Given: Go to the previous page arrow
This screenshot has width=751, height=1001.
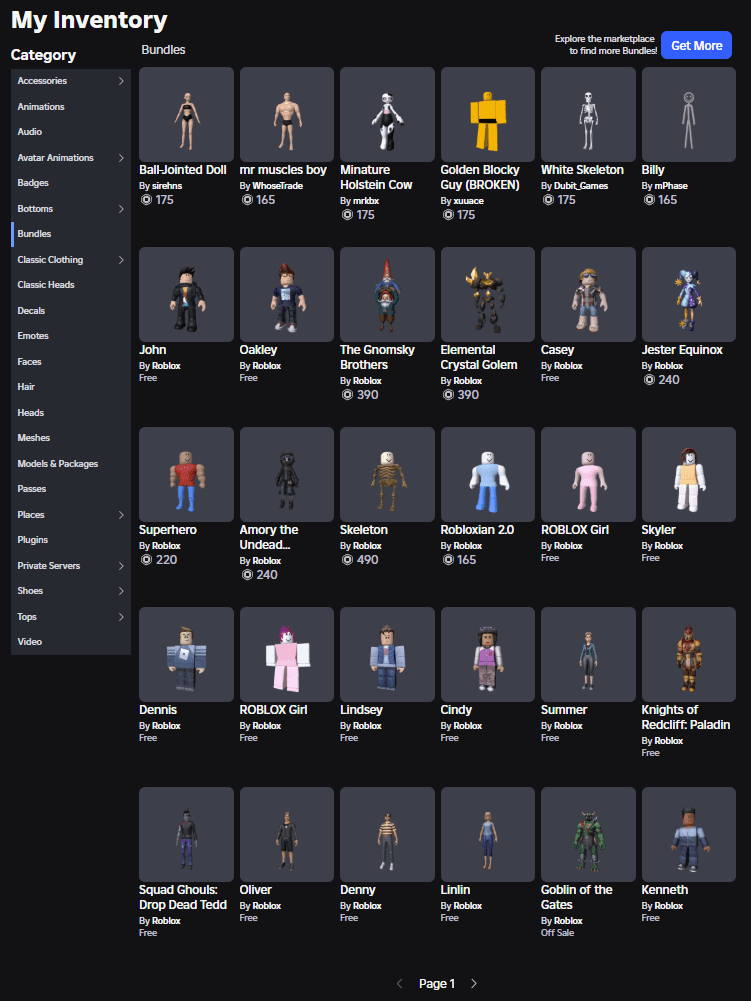Looking at the screenshot, I should click(400, 984).
